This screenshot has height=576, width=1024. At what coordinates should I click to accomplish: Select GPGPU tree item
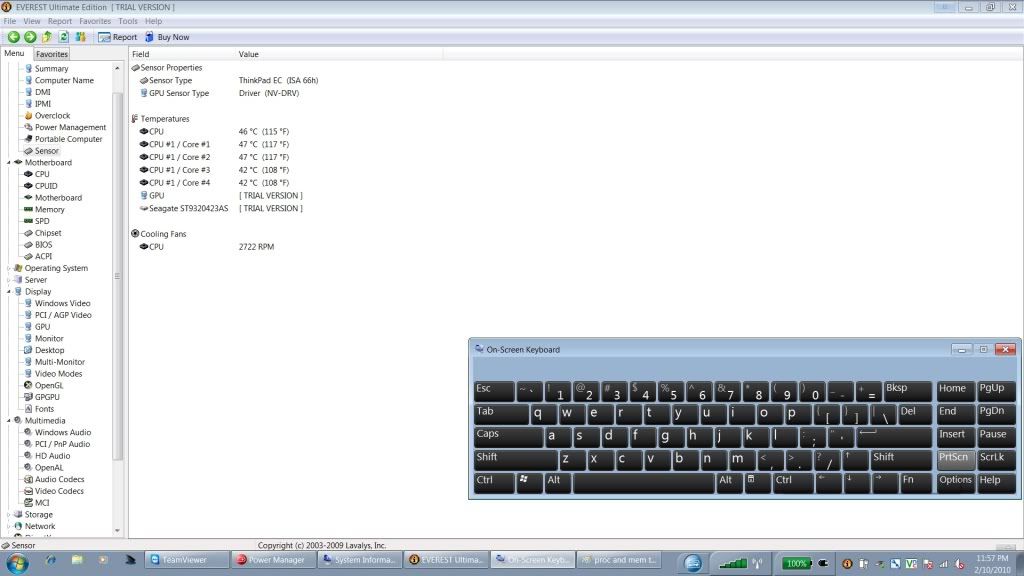47,397
